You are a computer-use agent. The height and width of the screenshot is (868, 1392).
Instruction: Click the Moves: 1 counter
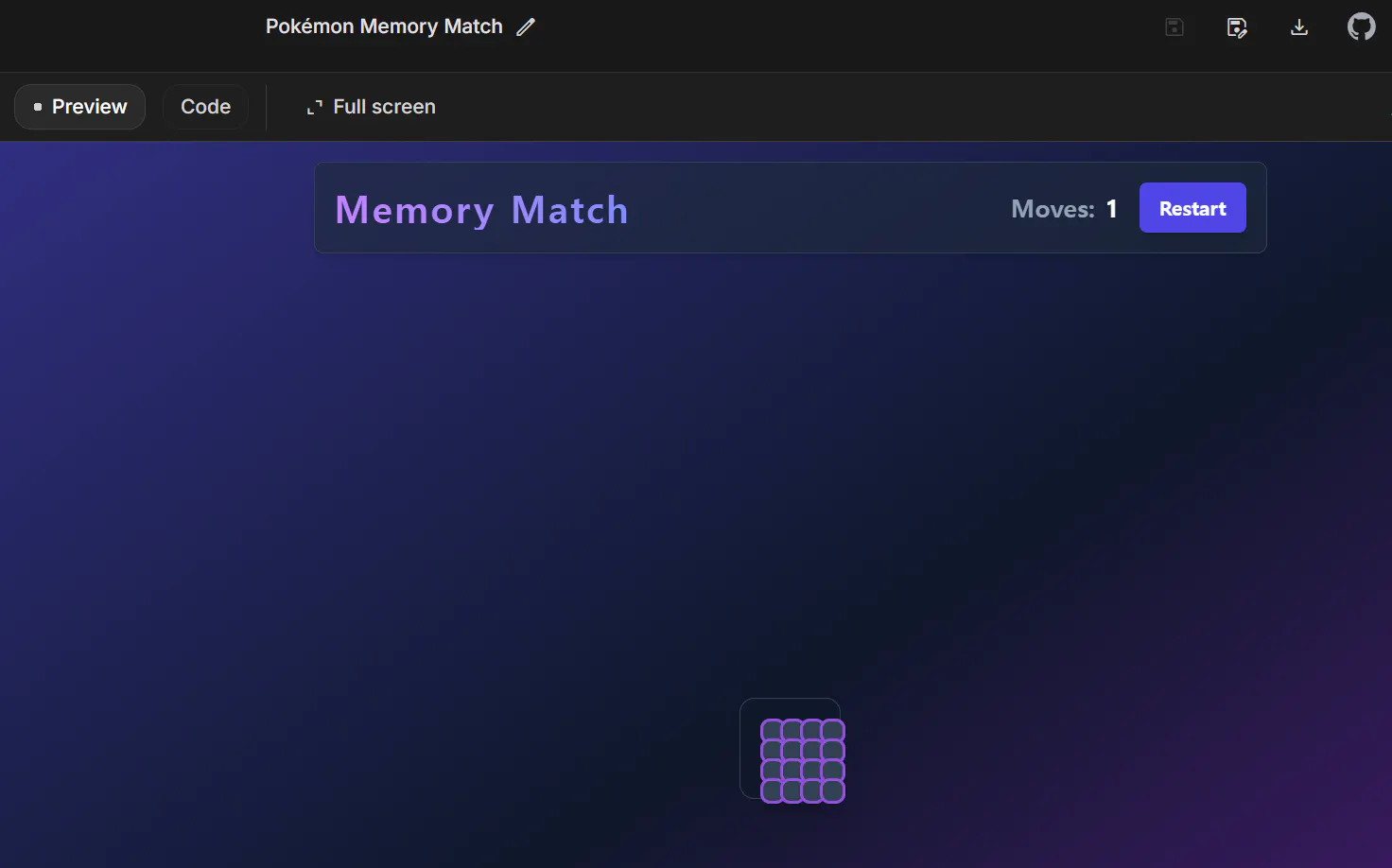point(1064,209)
